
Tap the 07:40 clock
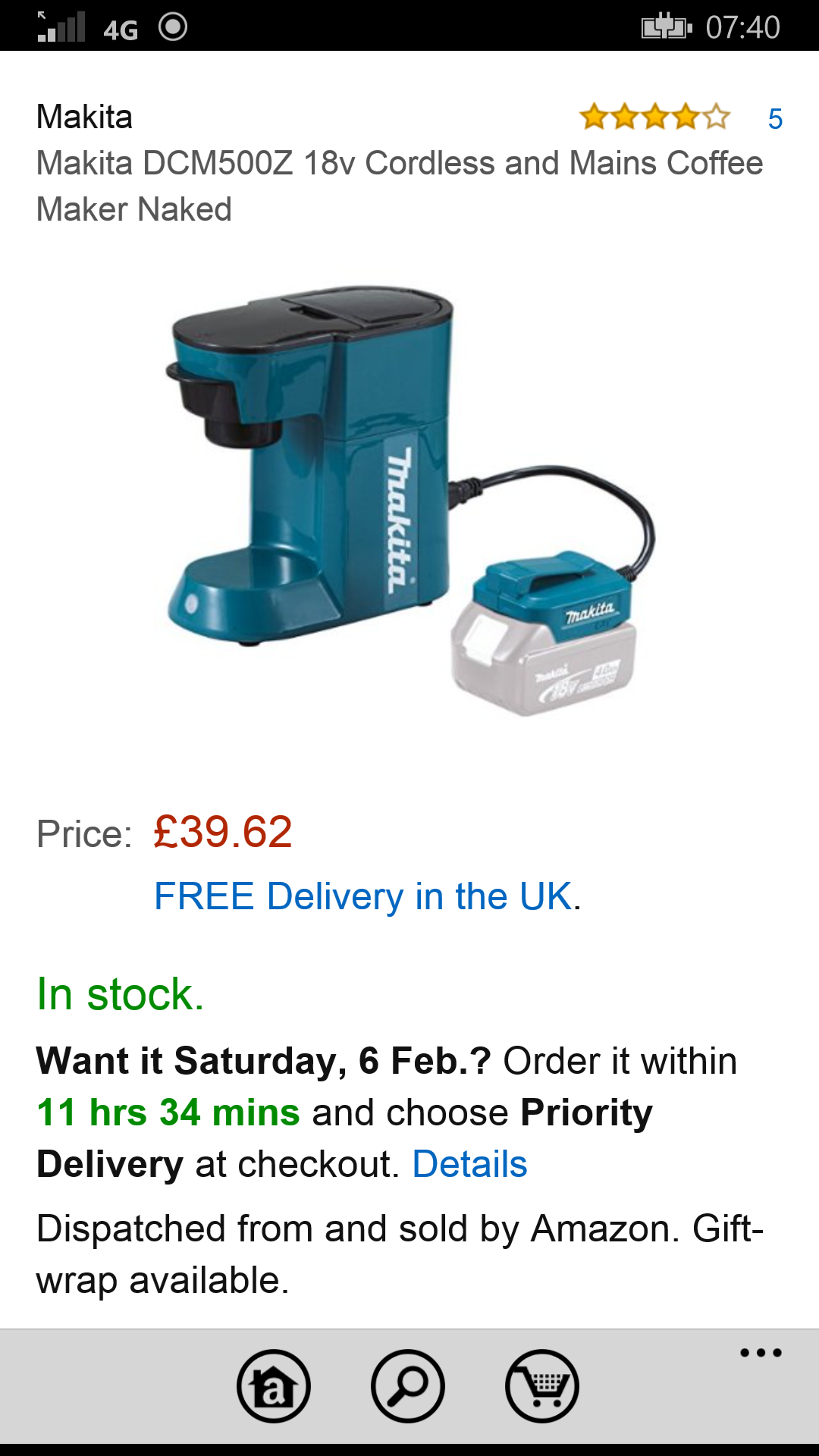(x=742, y=27)
